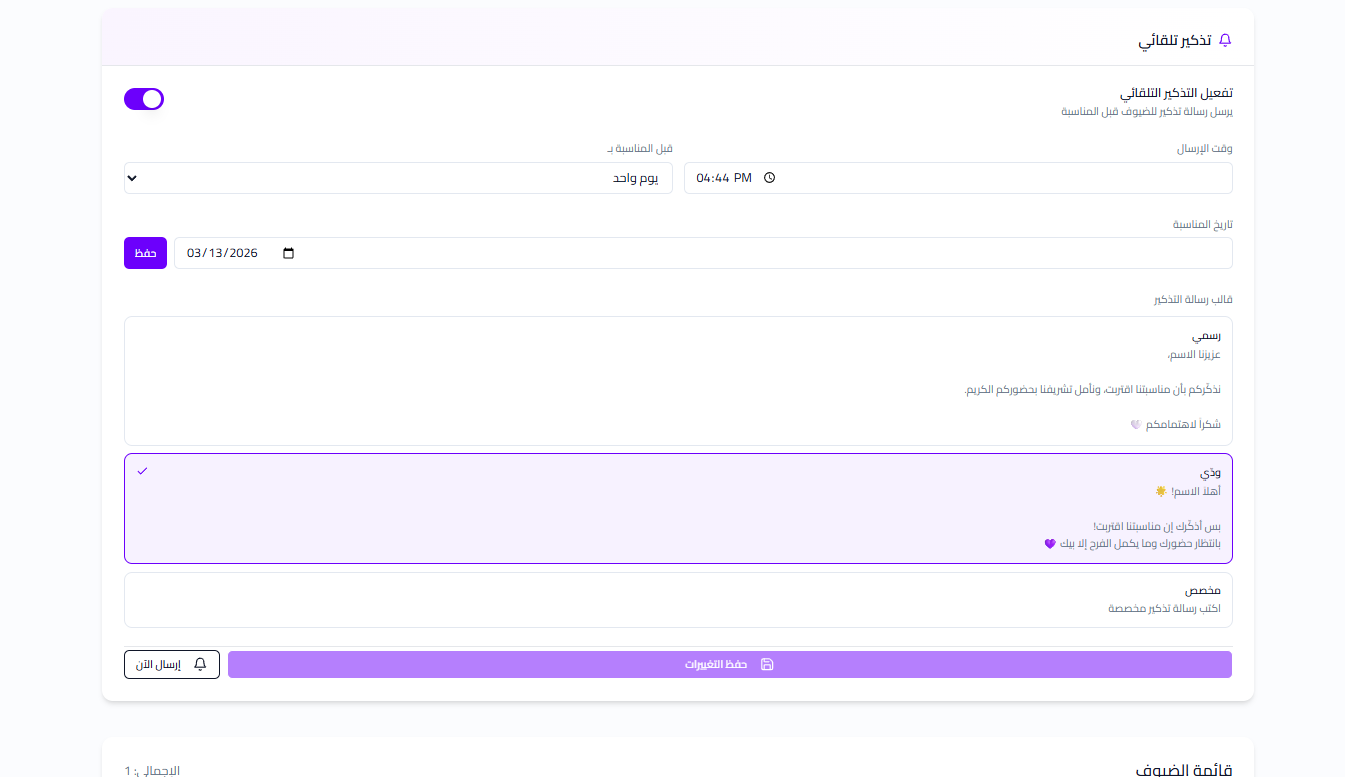Image resolution: width=1345 pixels, height=777 pixels.
Task: Open the قبل المناسبة بـ dropdown
Action: point(400,178)
